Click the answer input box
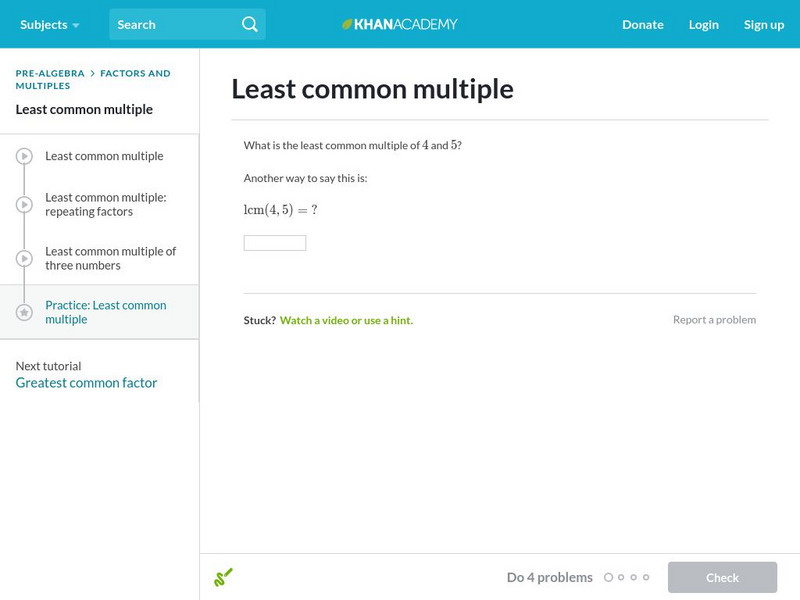This screenshot has width=800, height=600. tap(275, 243)
